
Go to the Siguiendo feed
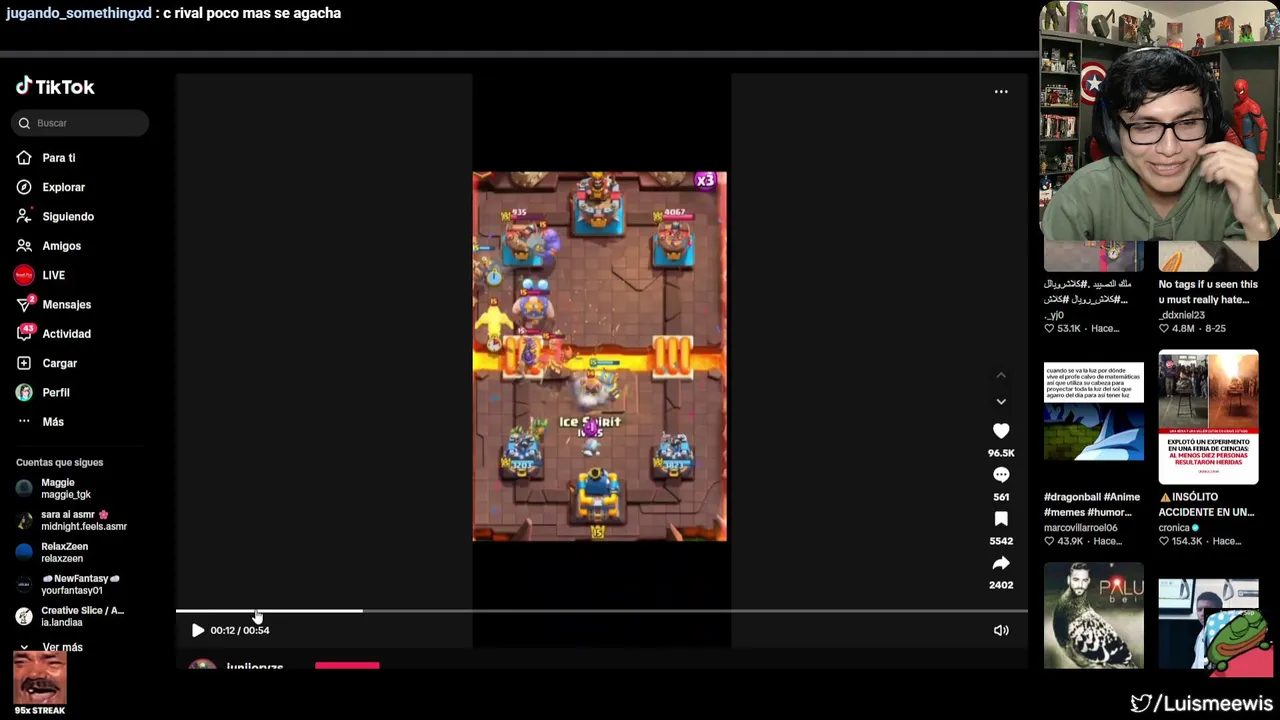(68, 216)
